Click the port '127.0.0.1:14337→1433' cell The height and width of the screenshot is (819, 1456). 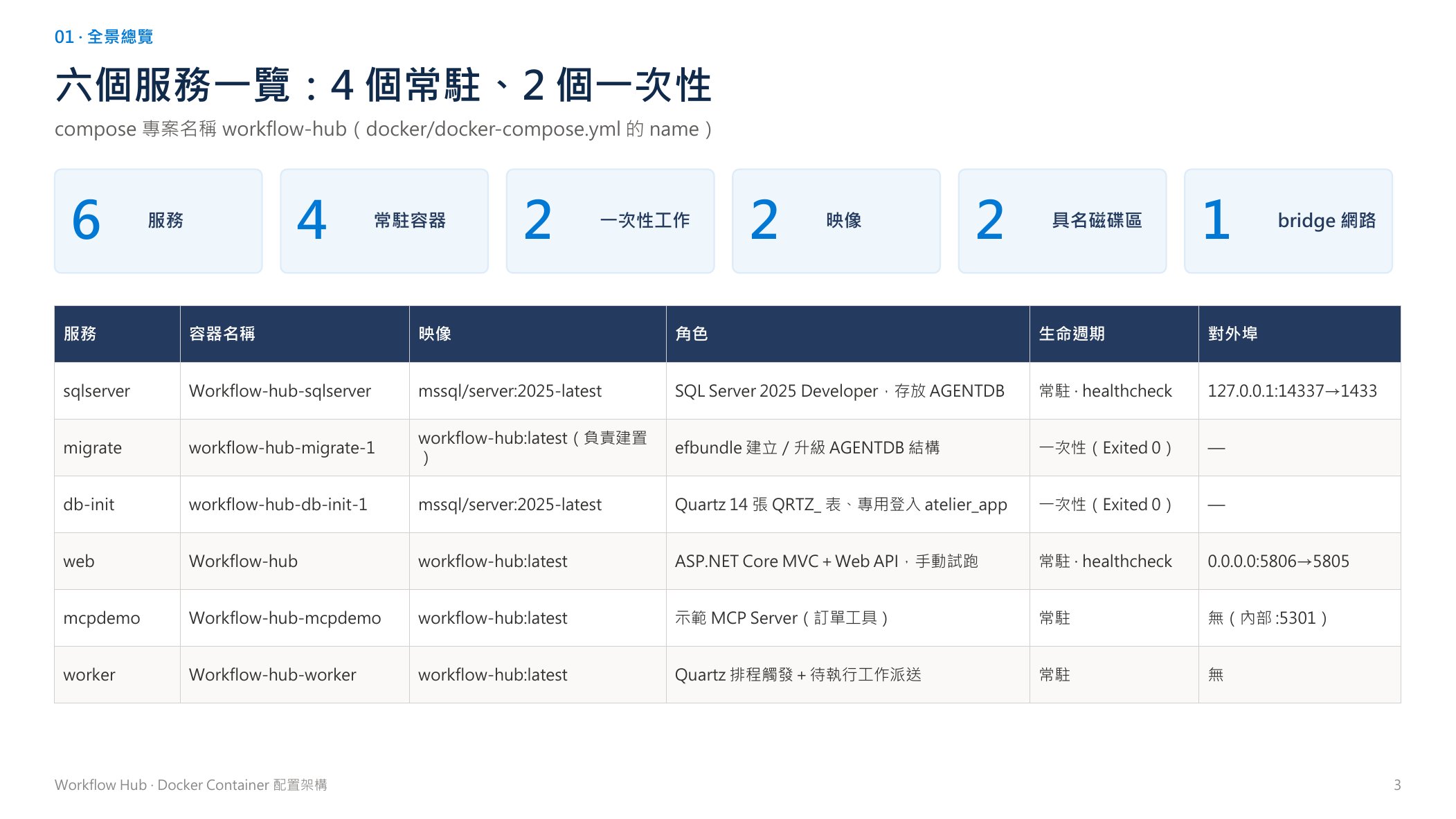click(x=1300, y=391)
